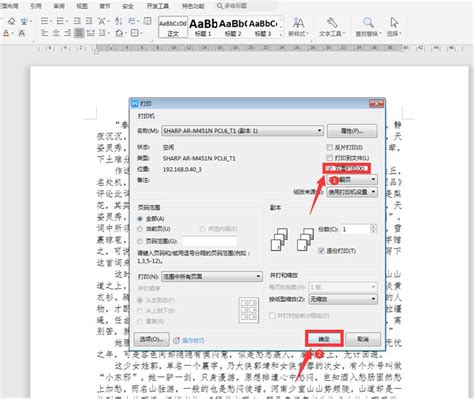This screenshot has height=399, width=474.
Task: Open 按纸型缩放 scale-to-paper dropdown
Action: pos(343,299)
